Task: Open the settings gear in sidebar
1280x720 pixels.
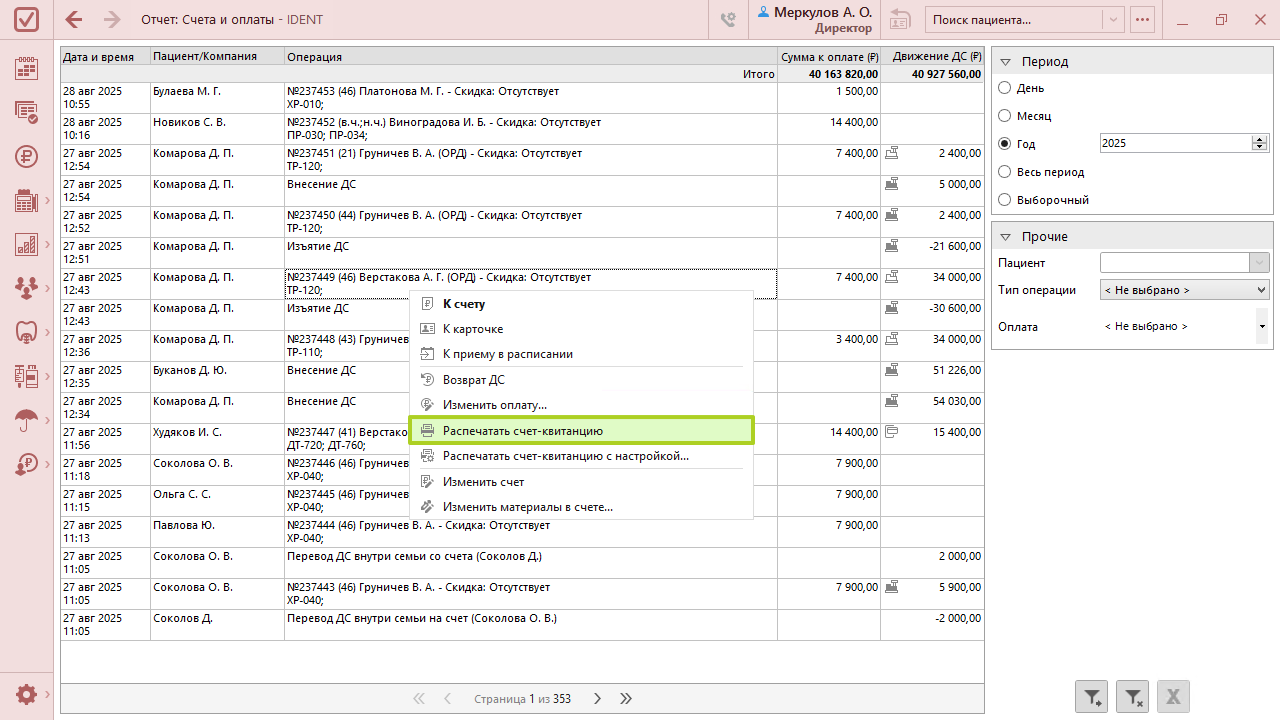Action: pos(27,694)
